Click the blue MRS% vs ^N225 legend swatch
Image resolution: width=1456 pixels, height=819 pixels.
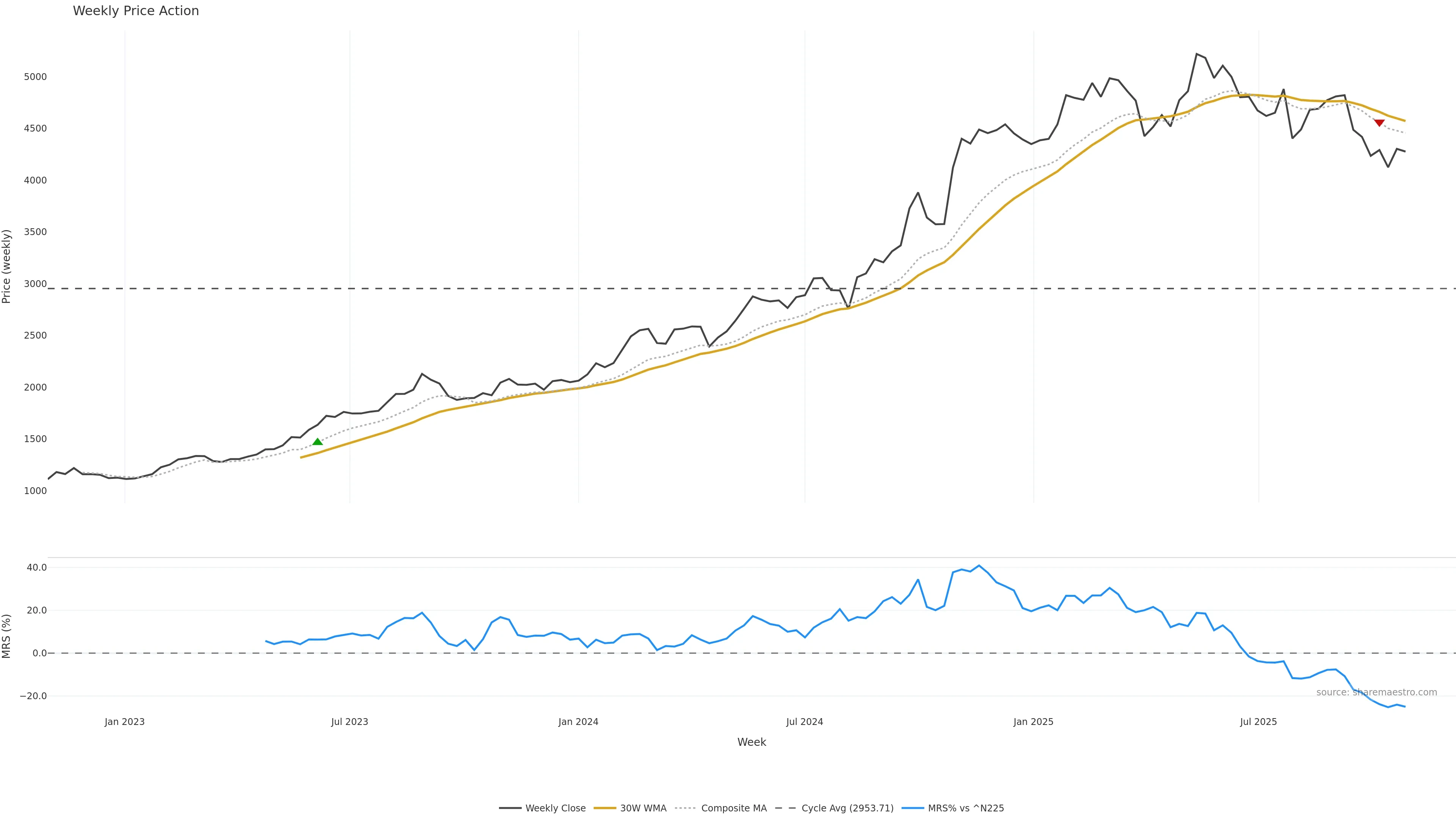[913, 808]
